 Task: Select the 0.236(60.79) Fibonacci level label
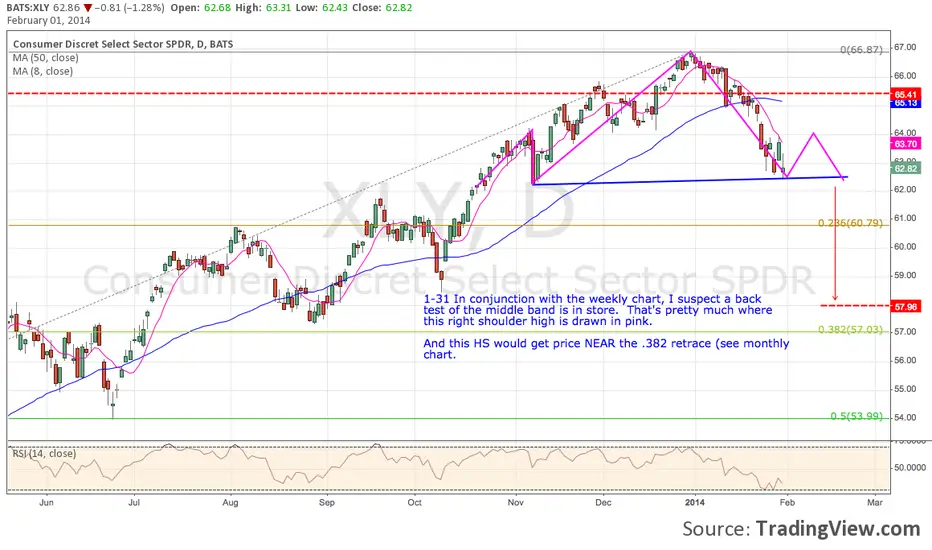[851, 224]
